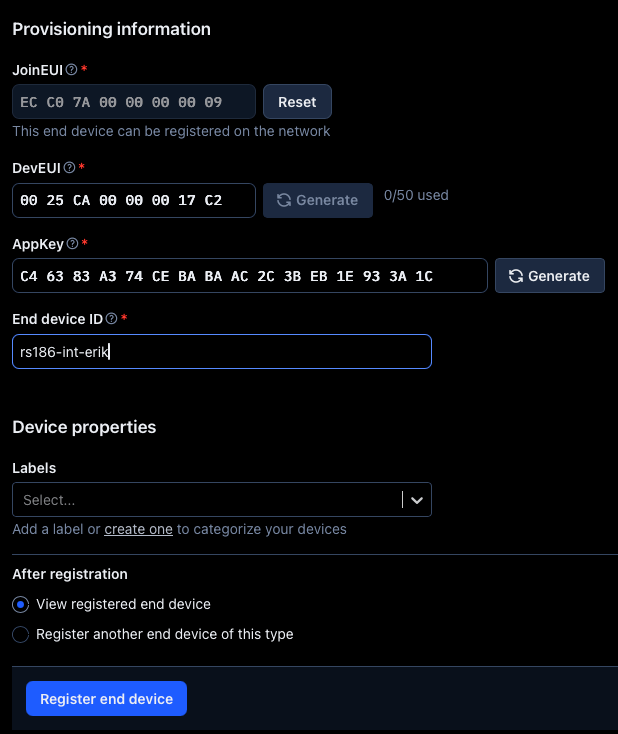Click the Register end device button
Screen dimensions: 618x734
pos(106,699)
